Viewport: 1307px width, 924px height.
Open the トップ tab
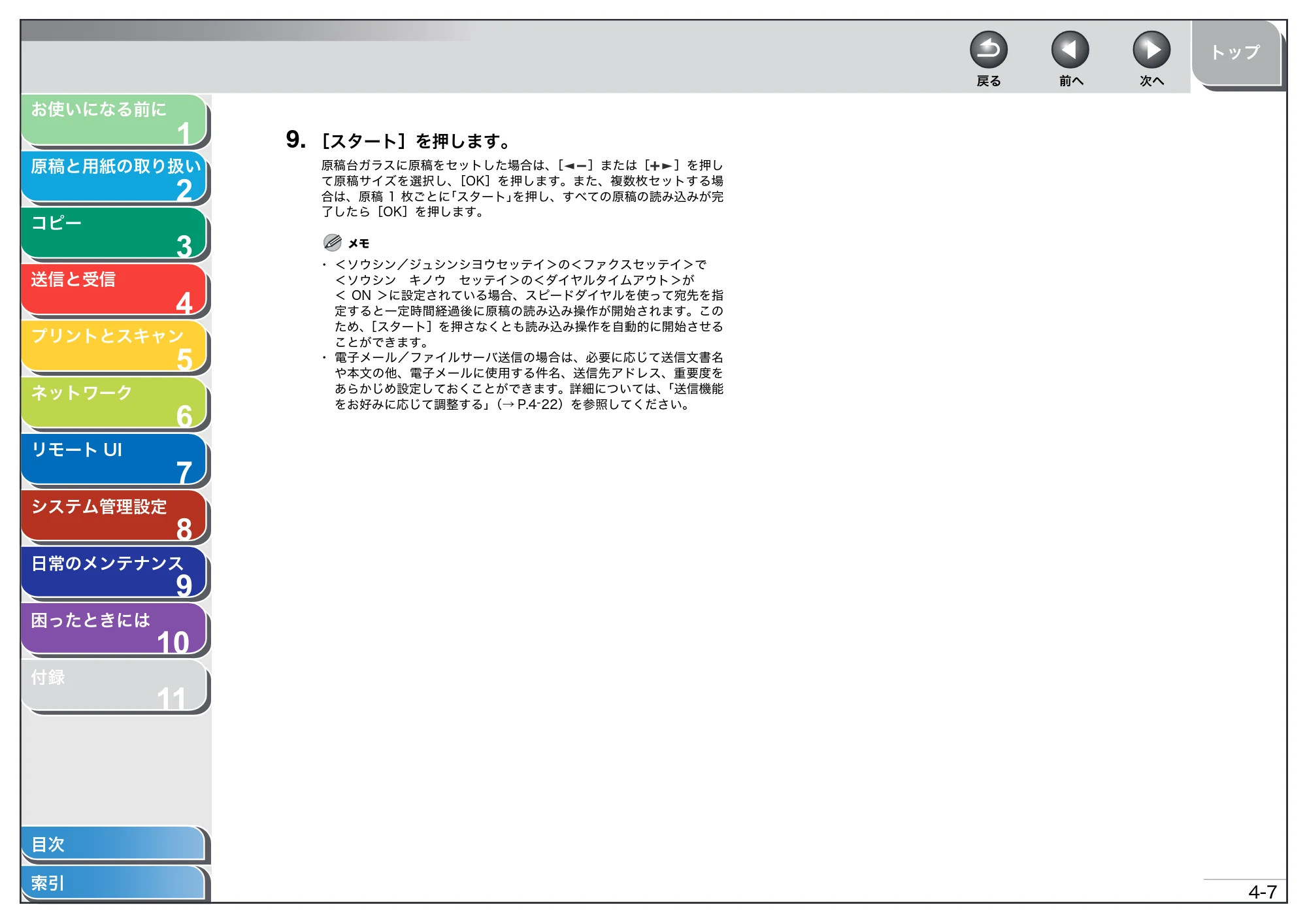click(x=1236, y=53)
